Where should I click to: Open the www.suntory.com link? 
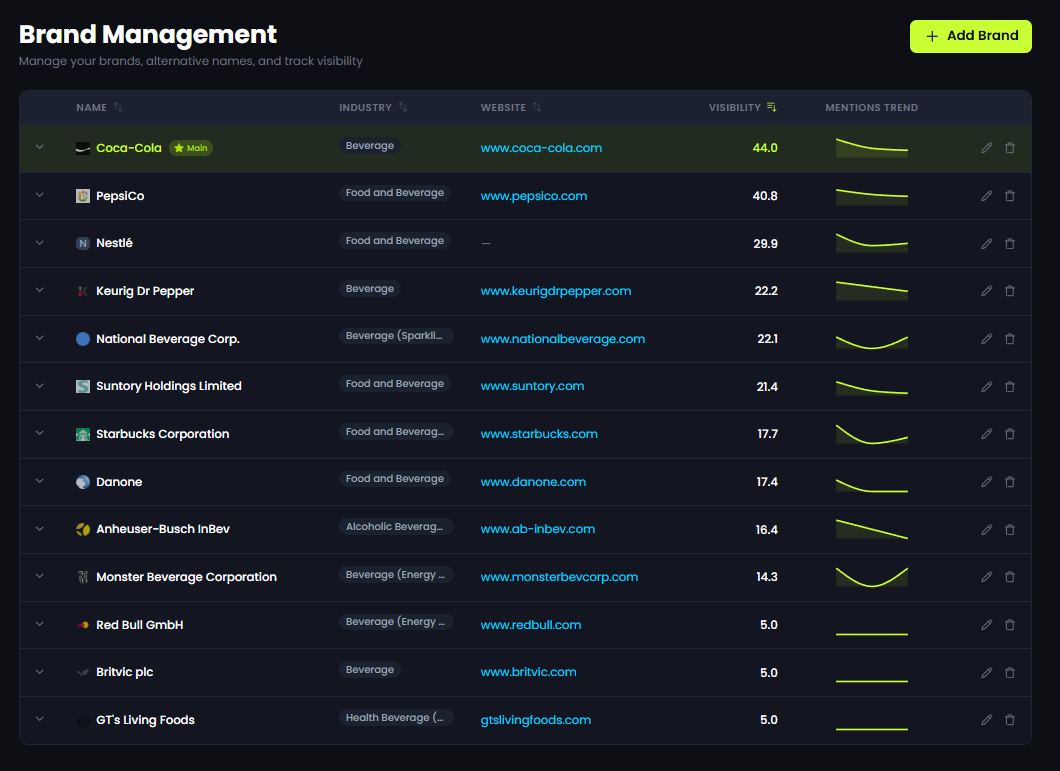532,386
